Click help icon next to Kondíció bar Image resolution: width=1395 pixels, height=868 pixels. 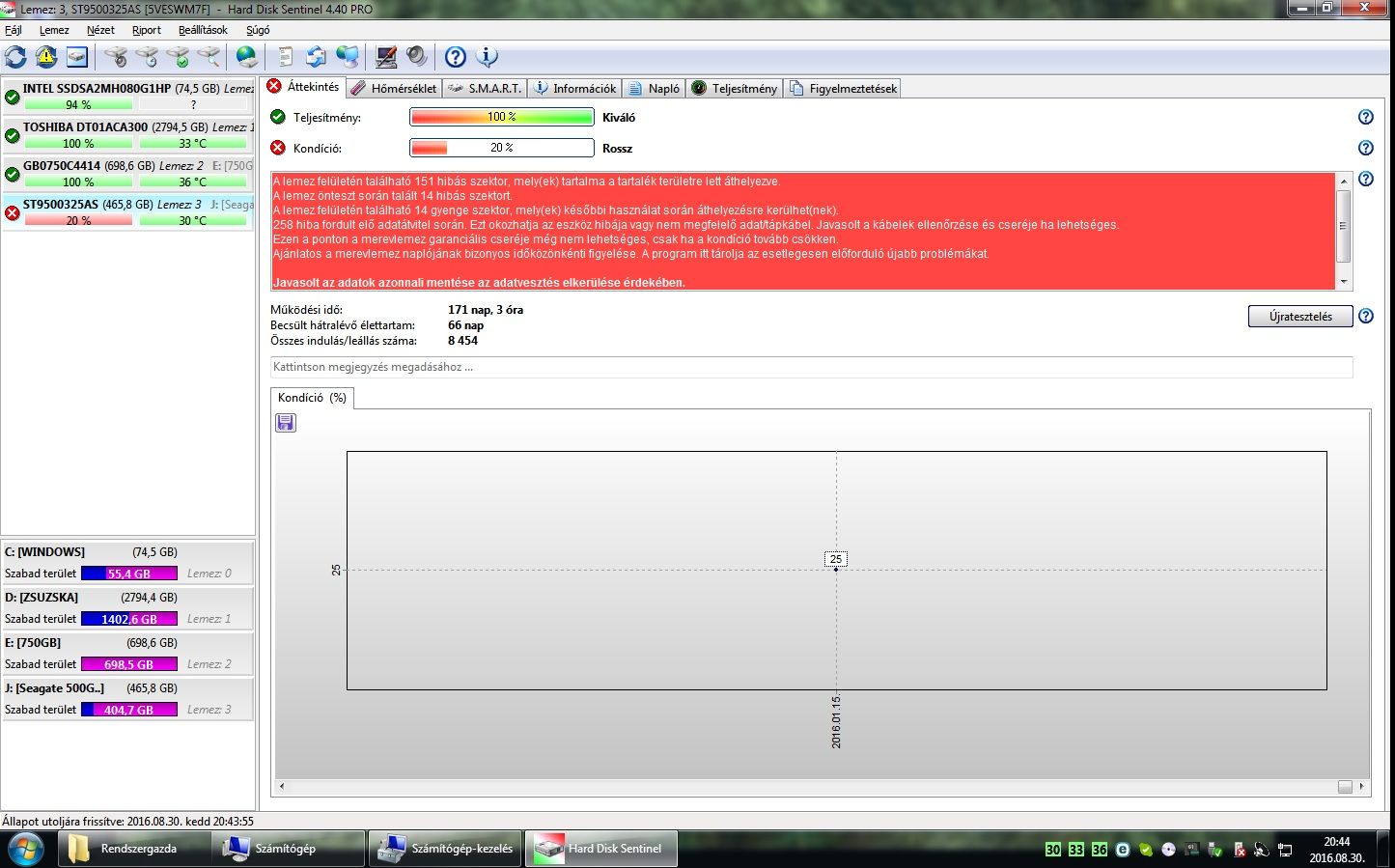tap(1365, 148)
